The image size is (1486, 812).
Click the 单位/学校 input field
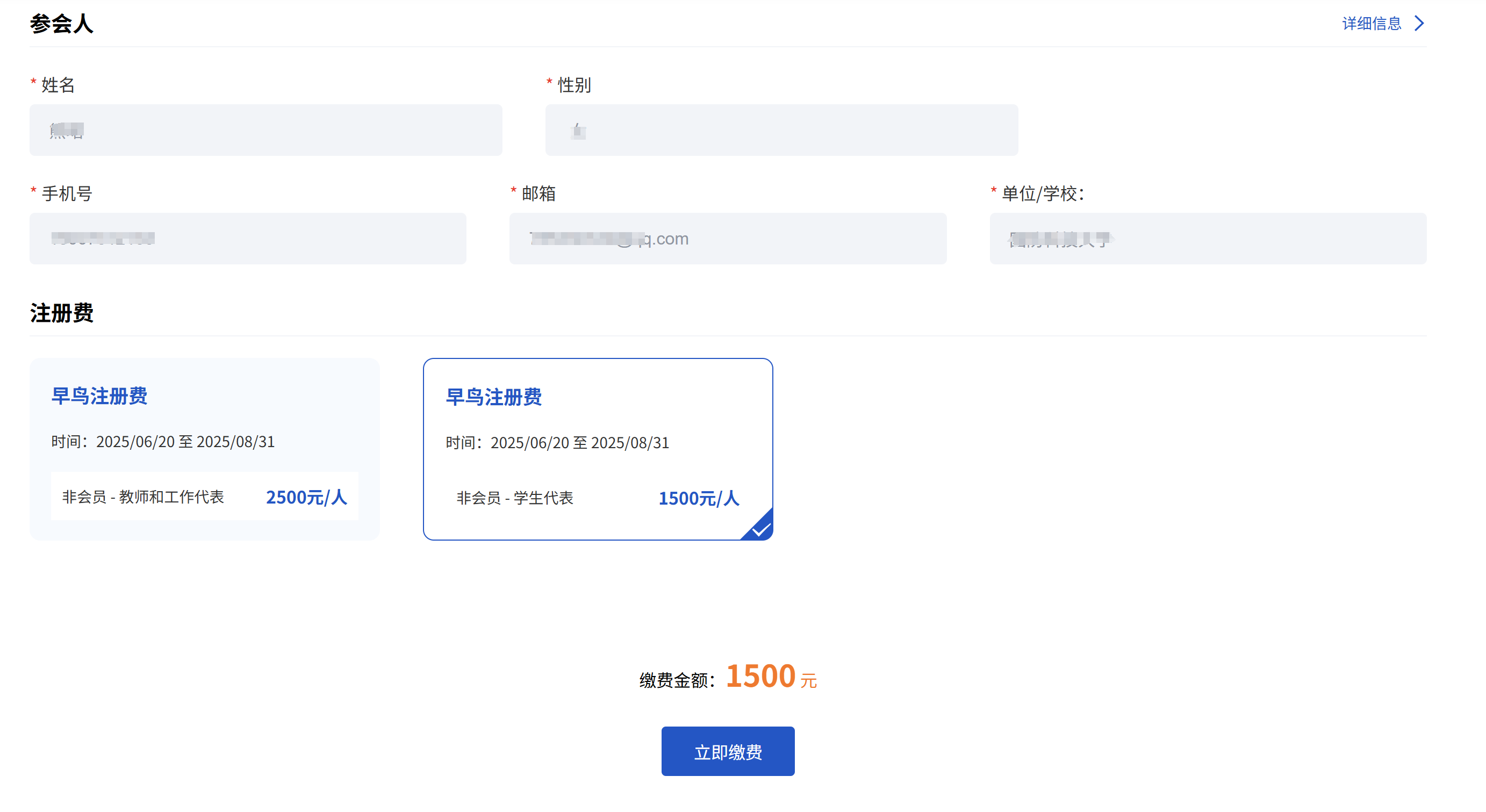tap(1208, 238)
